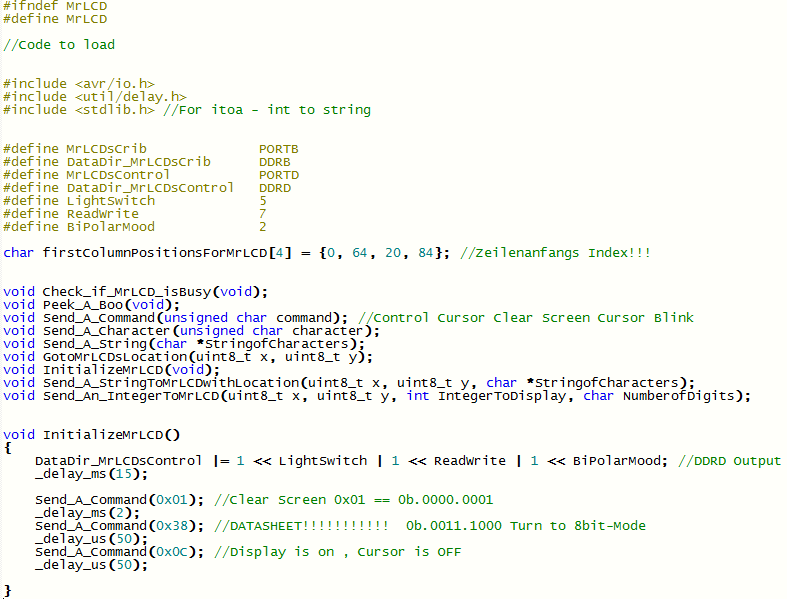The height and width of the screenshot is (599, 787).
Task: Click the LightSwitch define name
Action: point(111,201)
